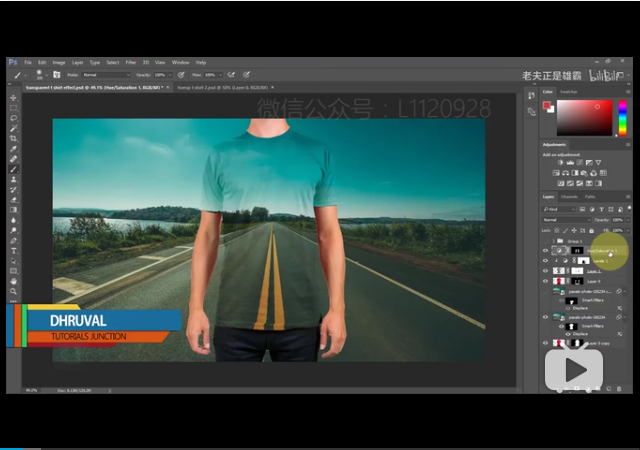Open the brush panel toggle icon
Screen dimensions: 640x450
57,75
